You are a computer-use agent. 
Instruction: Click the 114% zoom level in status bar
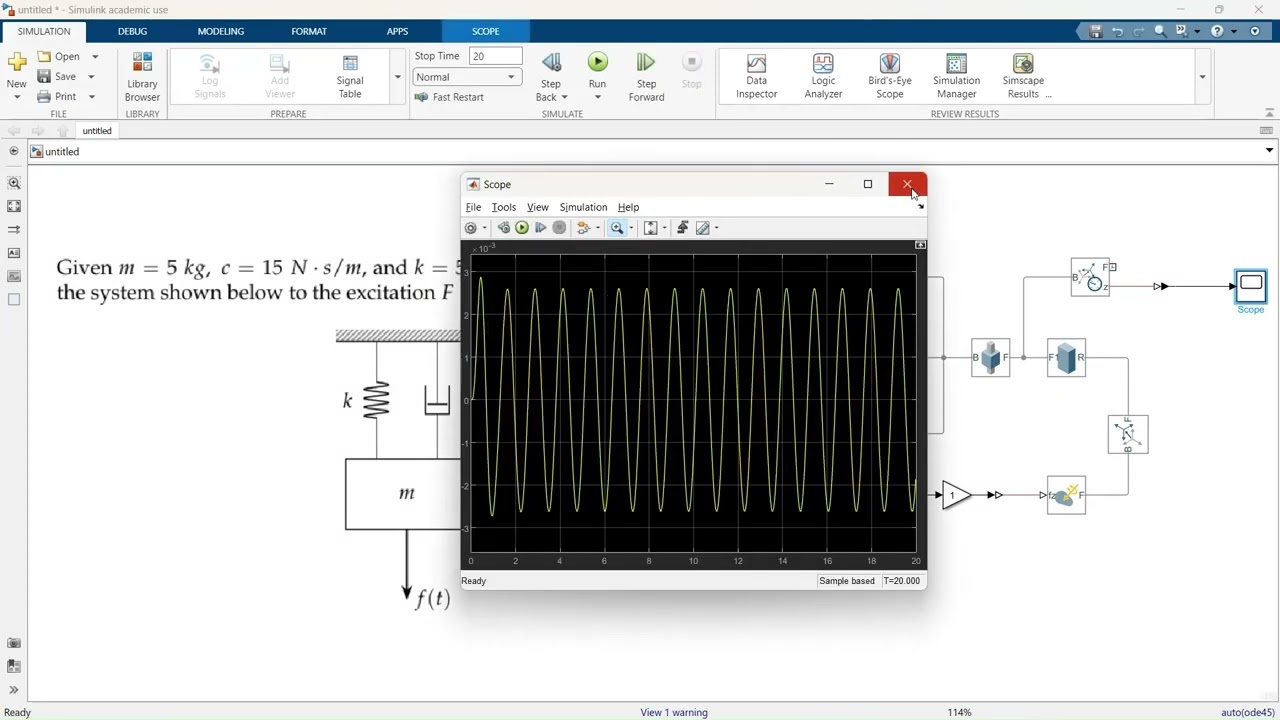point(959,713)
